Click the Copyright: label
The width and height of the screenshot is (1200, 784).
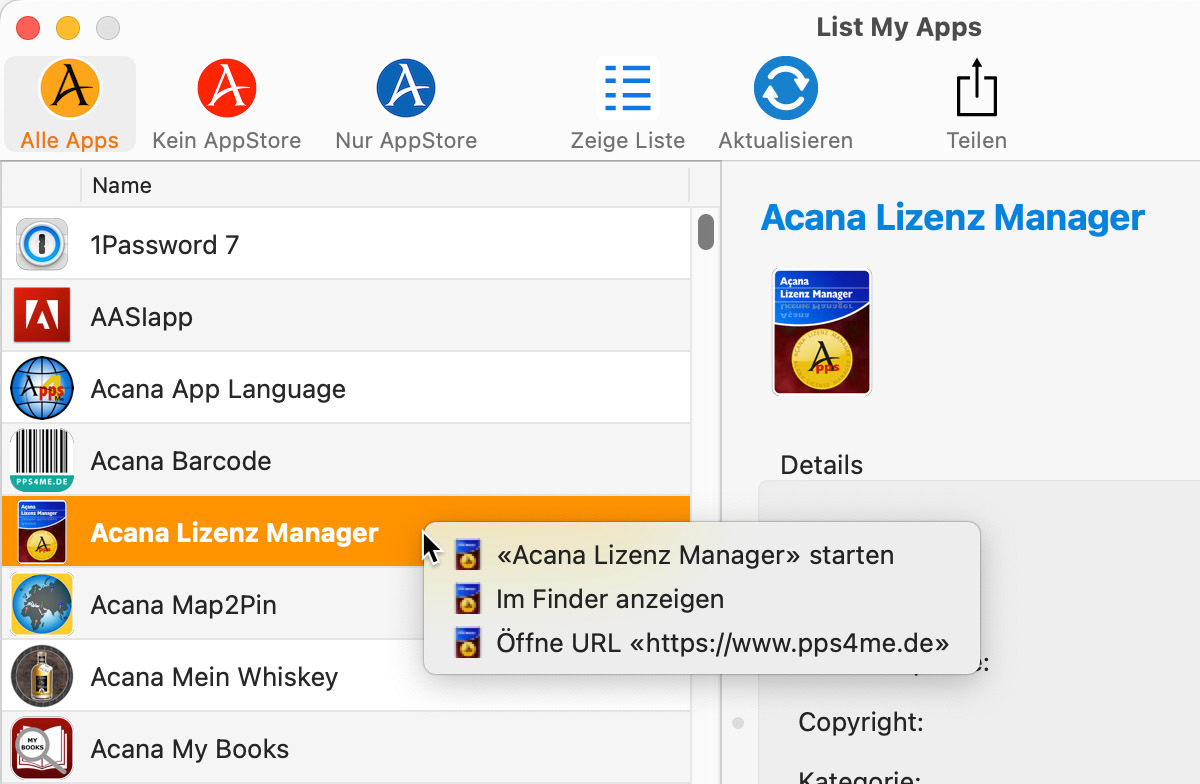[861, 722]
